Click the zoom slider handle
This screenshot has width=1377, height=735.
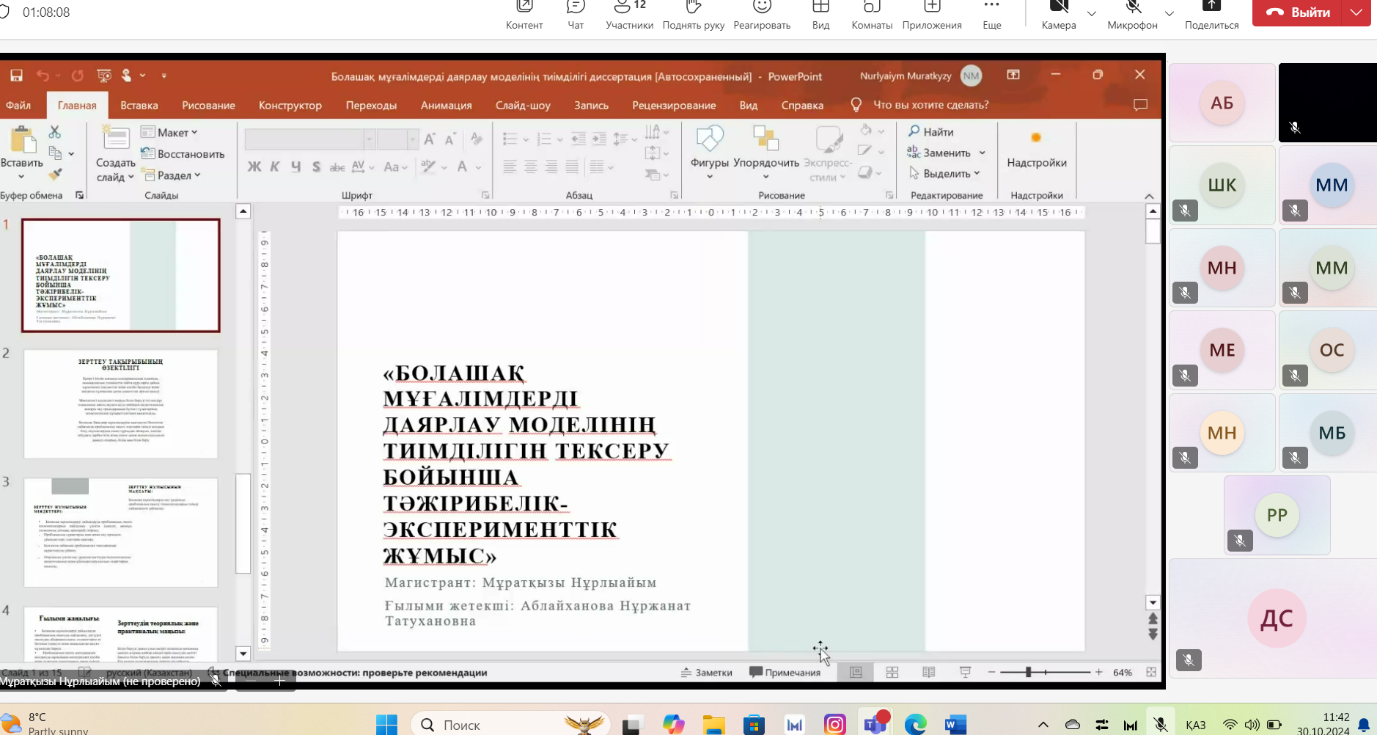pos(1028,673)
